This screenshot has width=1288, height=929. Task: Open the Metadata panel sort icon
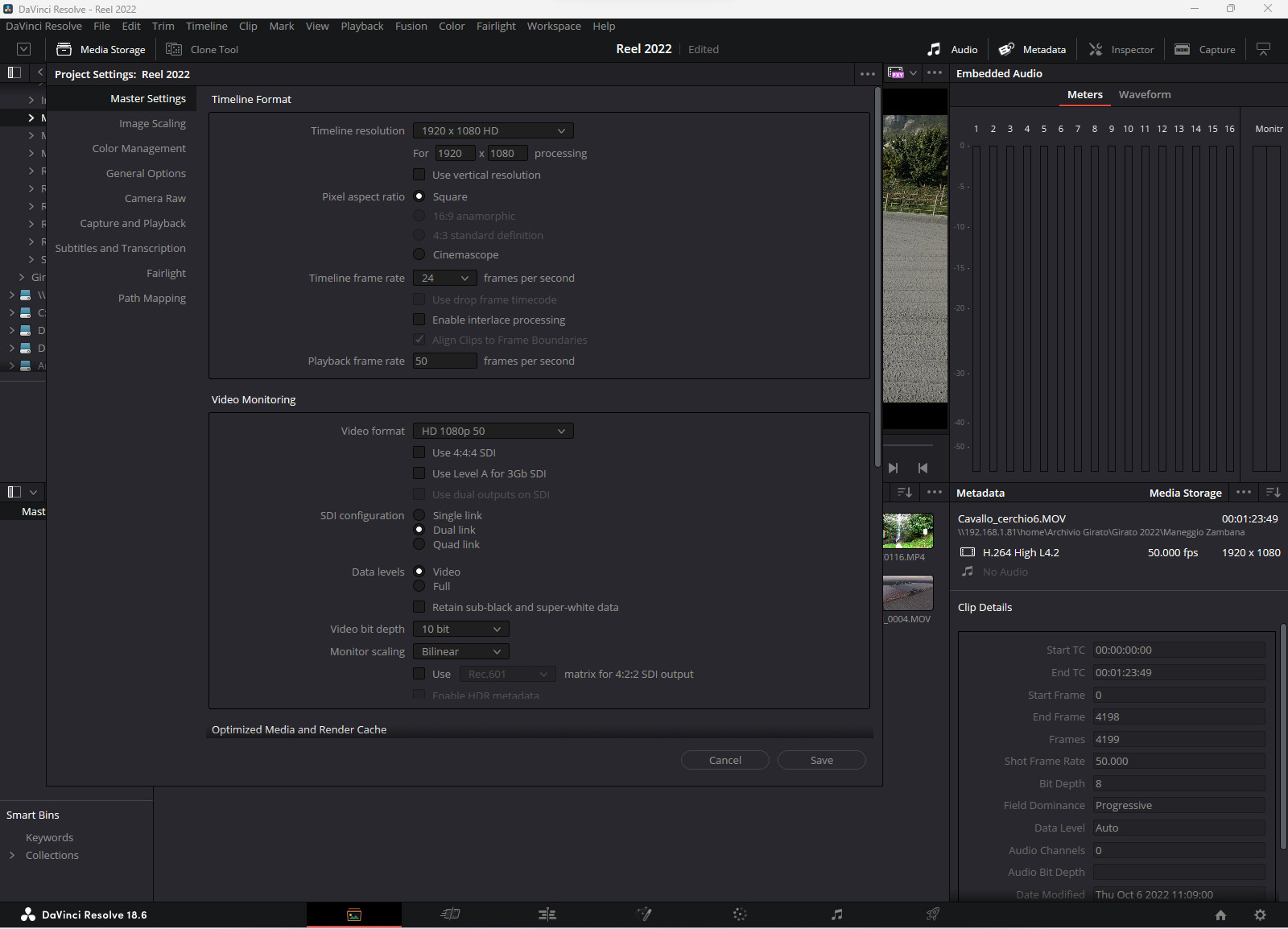(1273, 493)
